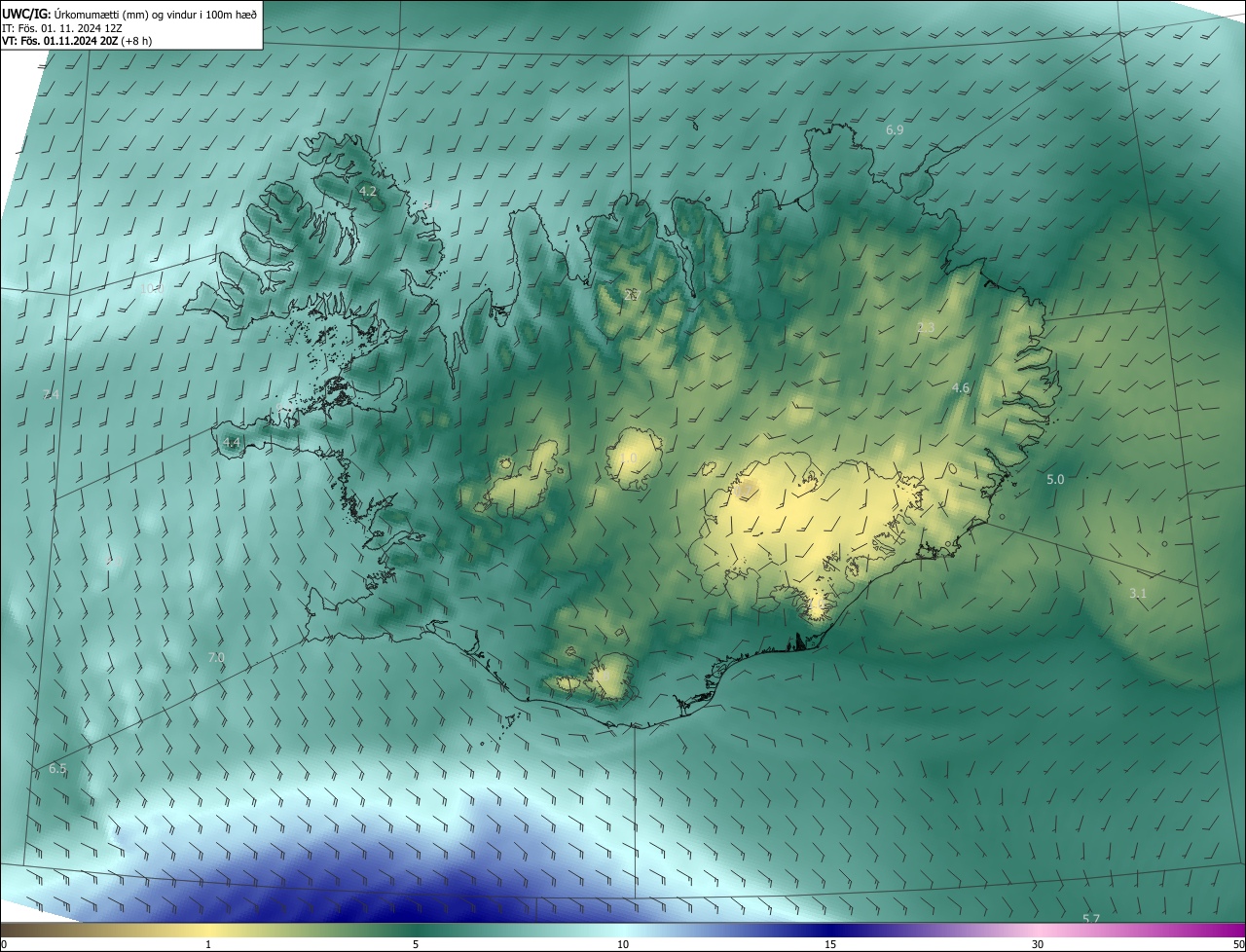Viewport: 1246px width, 952px height.
Task: Click the UWC/IG Úrkomumætti title line
Action: tap(130, 14)
